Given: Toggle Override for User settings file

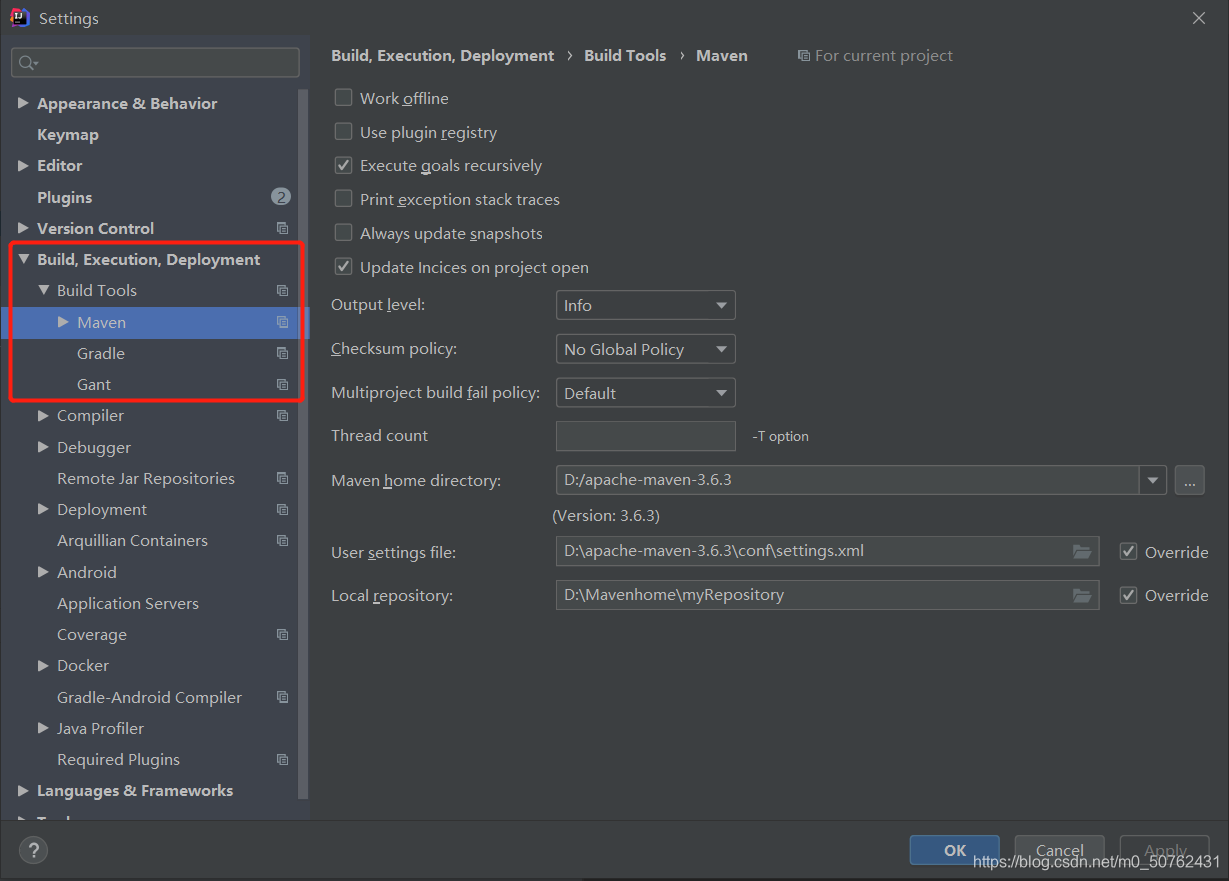Looking at the screenshot, I should [1129, 552].
